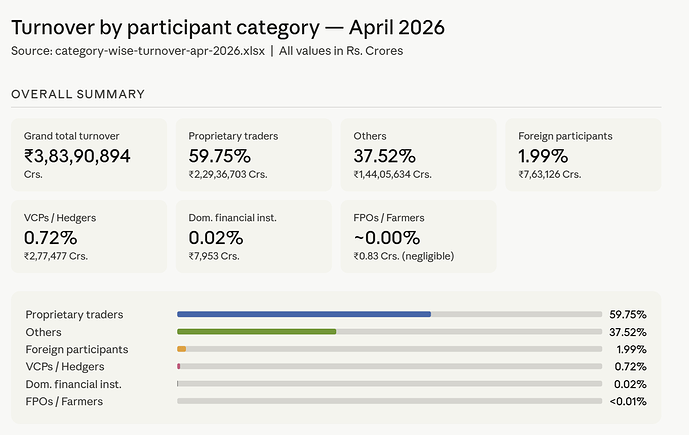Click the Foreign participants chart label
689x435 pixels.
77,349
